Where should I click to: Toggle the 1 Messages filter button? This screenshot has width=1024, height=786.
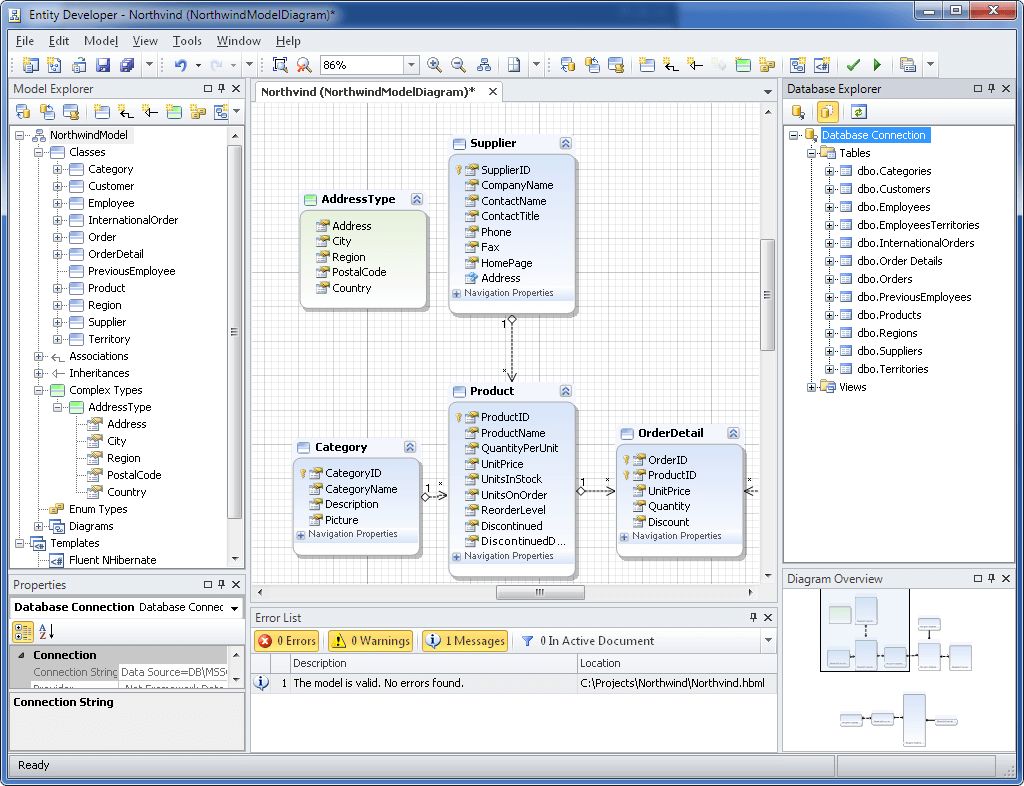(x=465, y=641)
